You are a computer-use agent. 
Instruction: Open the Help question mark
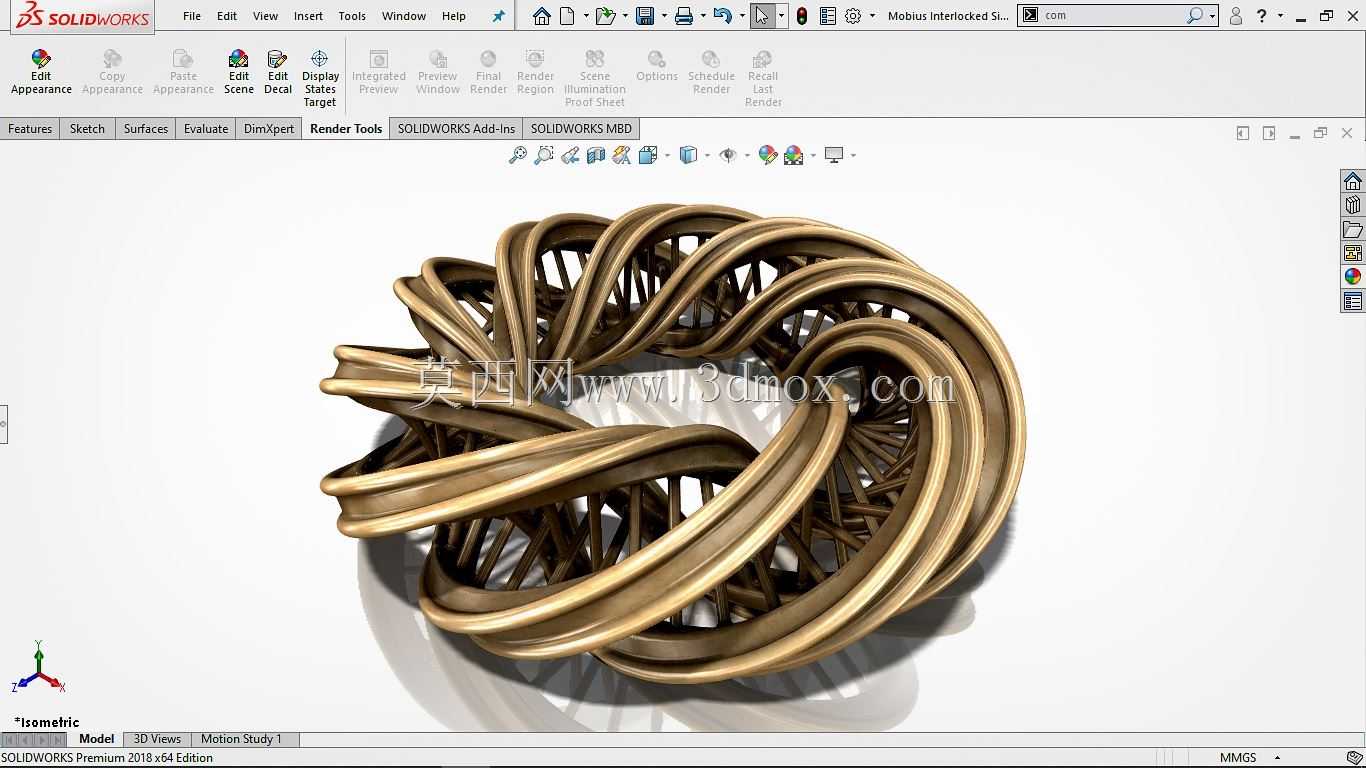pyautogui.click(x=1262, y=16)
